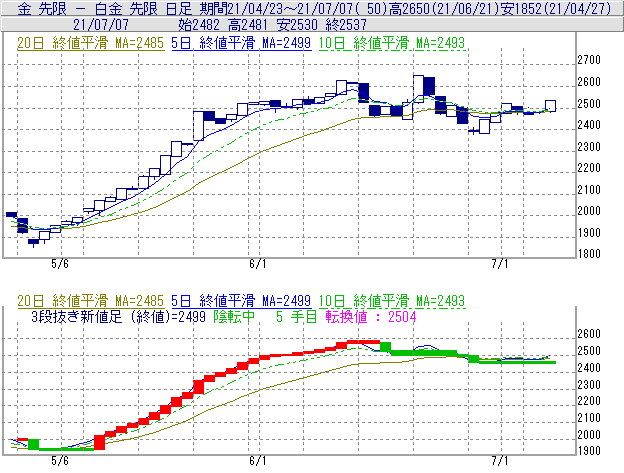Click the '7/1' date label under the upper chart
The width and height of the screenshot is (624, 473).
[499, 264]
